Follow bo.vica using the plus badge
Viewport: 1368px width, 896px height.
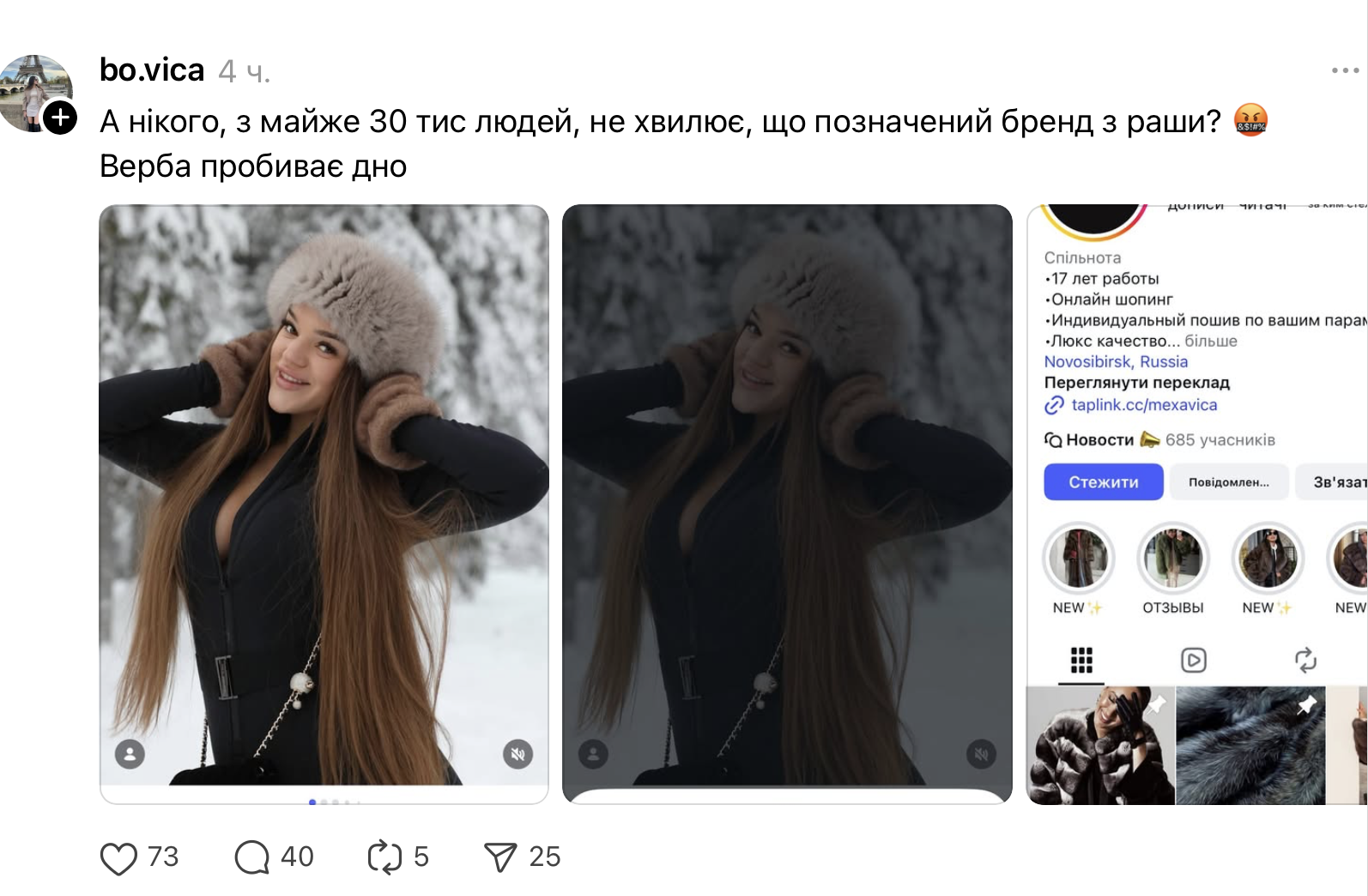(x=60, y=118)
